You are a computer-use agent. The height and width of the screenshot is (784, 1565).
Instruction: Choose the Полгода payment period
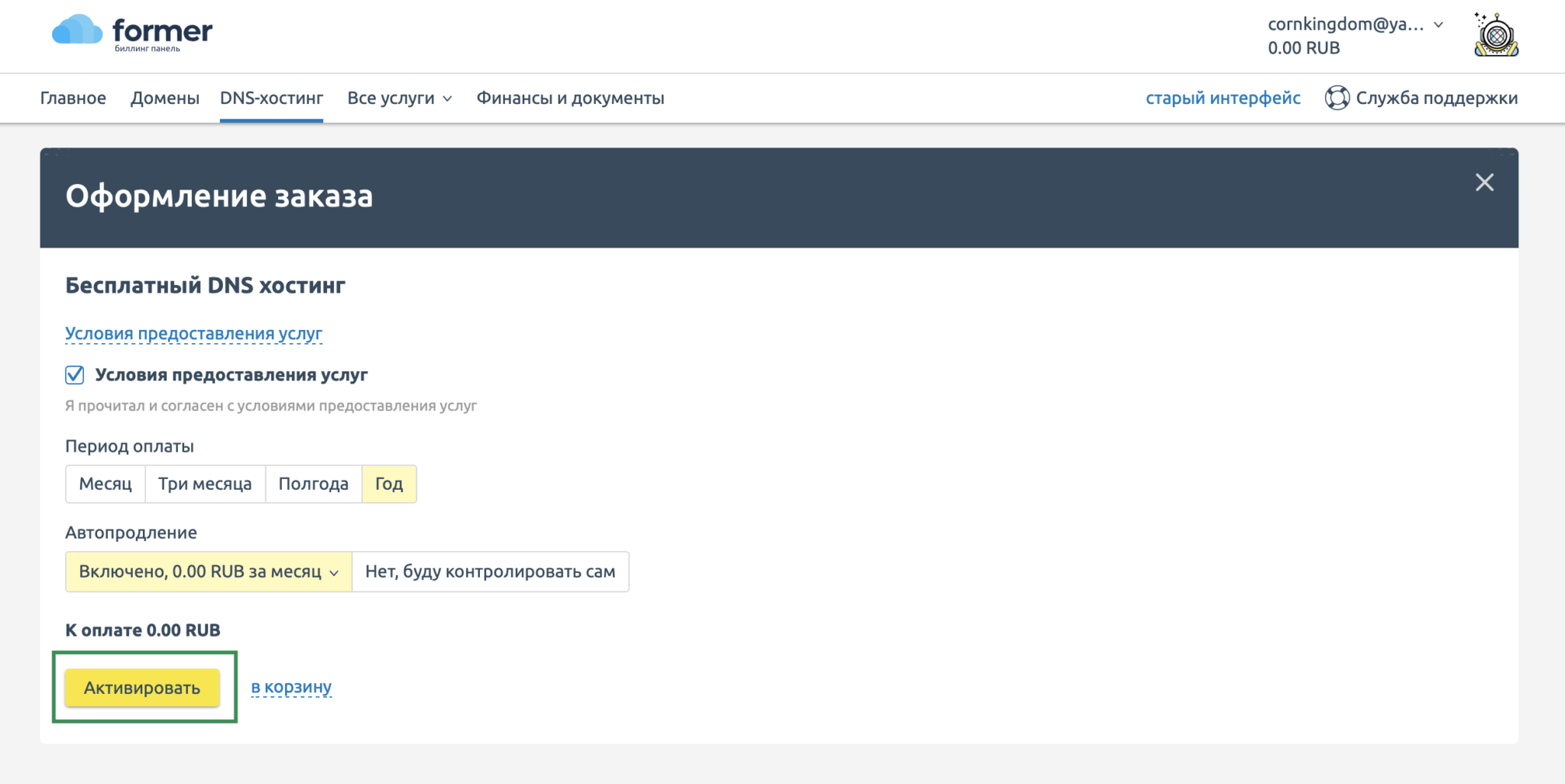(x=313, y=484)
